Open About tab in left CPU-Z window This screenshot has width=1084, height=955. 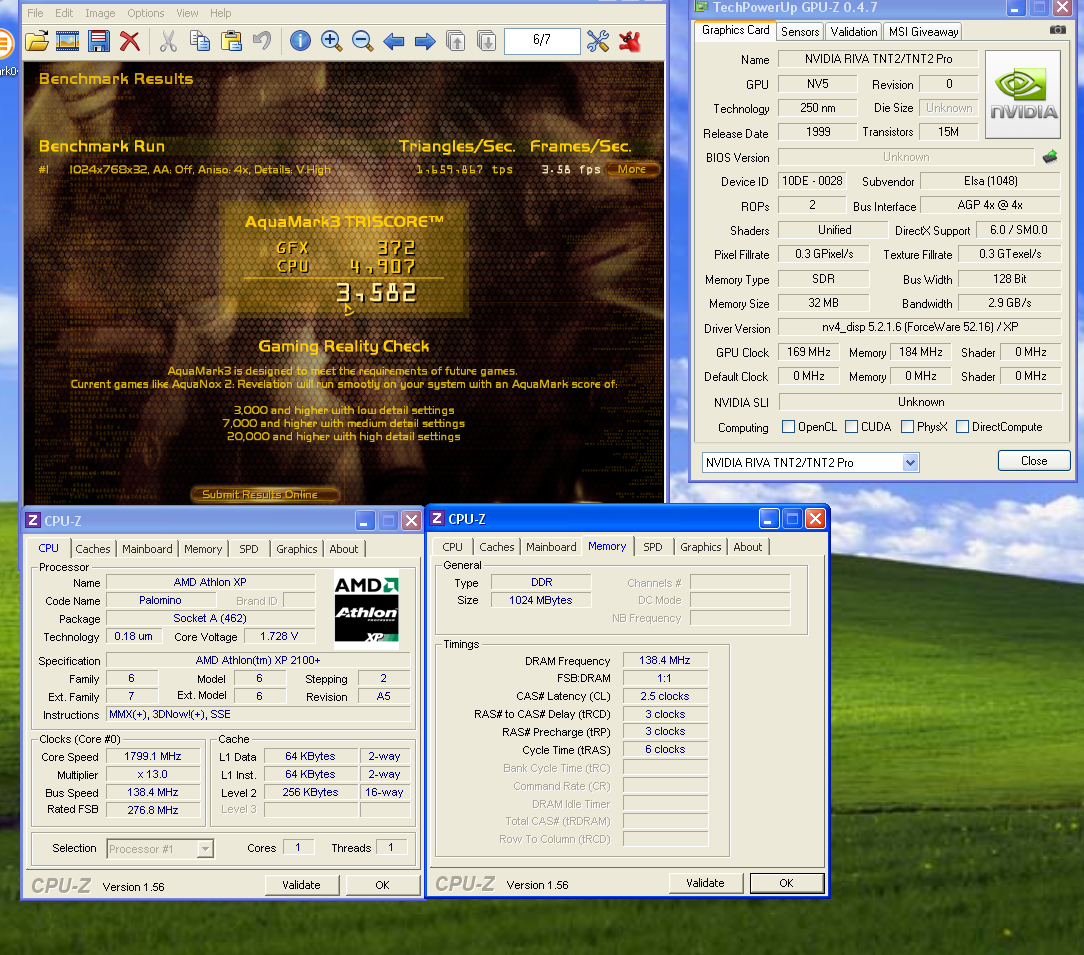point(344,548)
